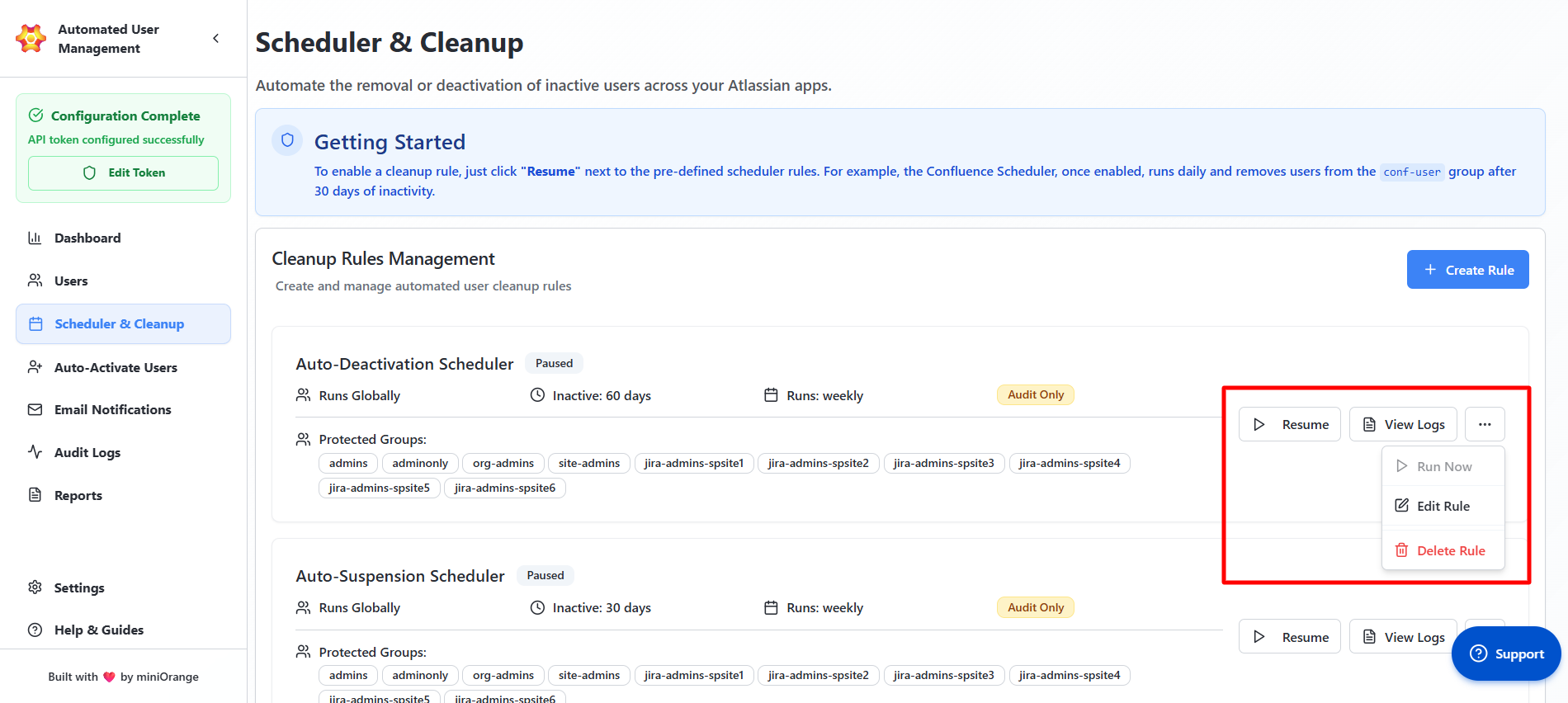Click 'jira-admins-spsite6' tag in Auto-Deactivation groups
1568x703 pixels.
coord(505,488)
